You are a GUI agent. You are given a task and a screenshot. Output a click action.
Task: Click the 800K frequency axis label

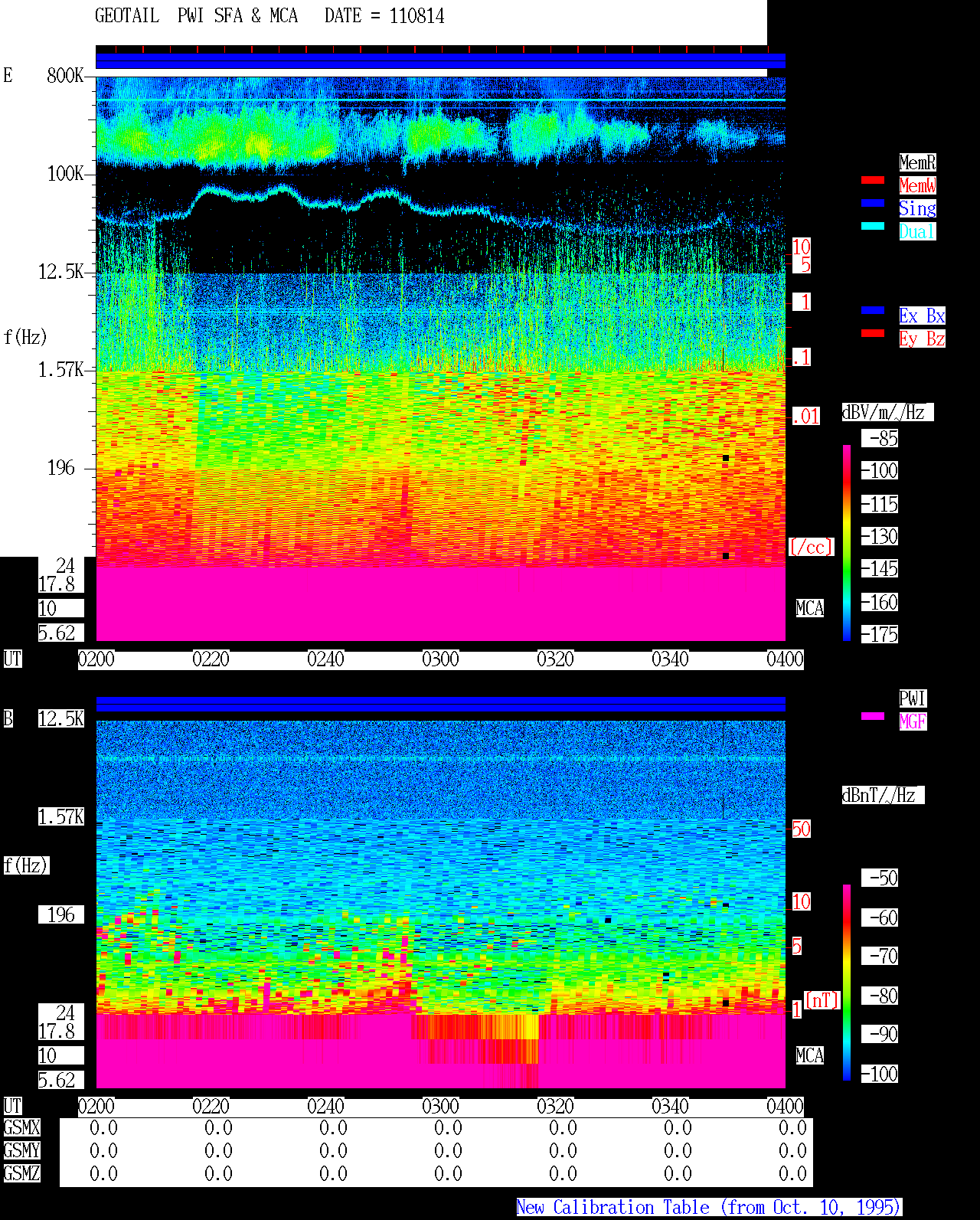[65, 76]
